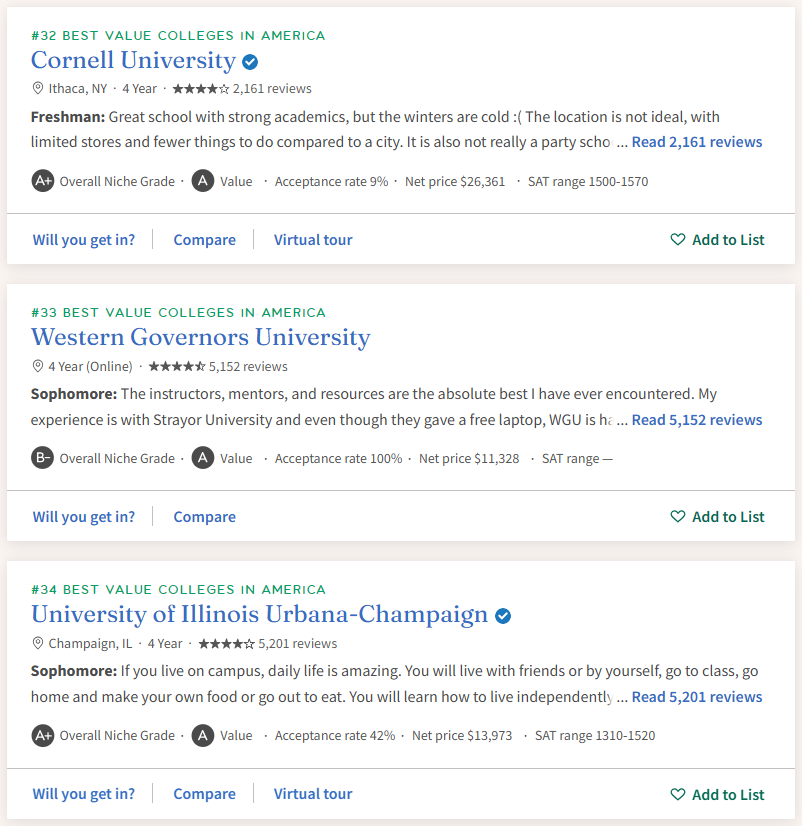
Task: Expand WGU review via Read 5,152 reviews
Action: pyautogui.click(x=696, y=420)
